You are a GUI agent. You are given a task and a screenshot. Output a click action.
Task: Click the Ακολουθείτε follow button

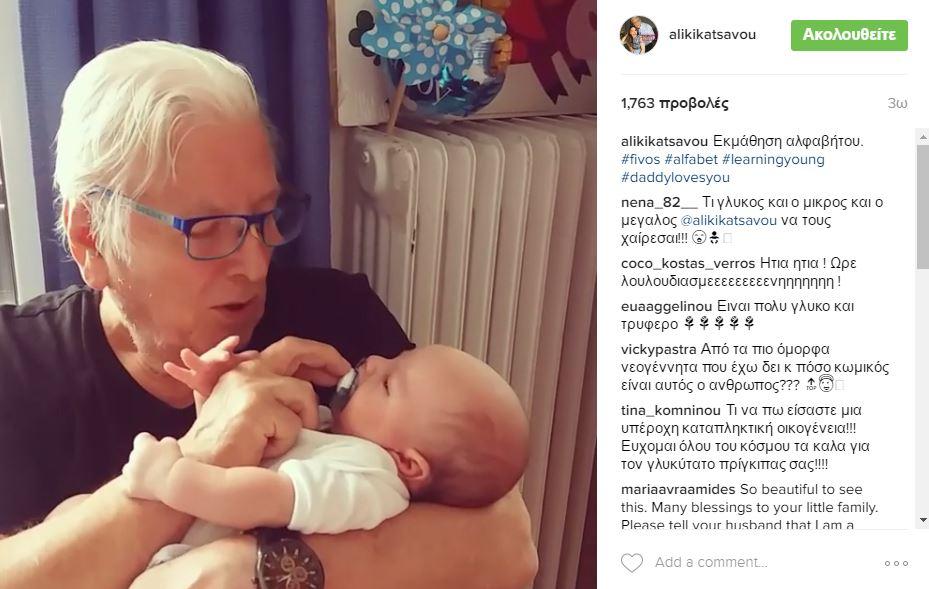pyautogui.click(x=849, y=35)
